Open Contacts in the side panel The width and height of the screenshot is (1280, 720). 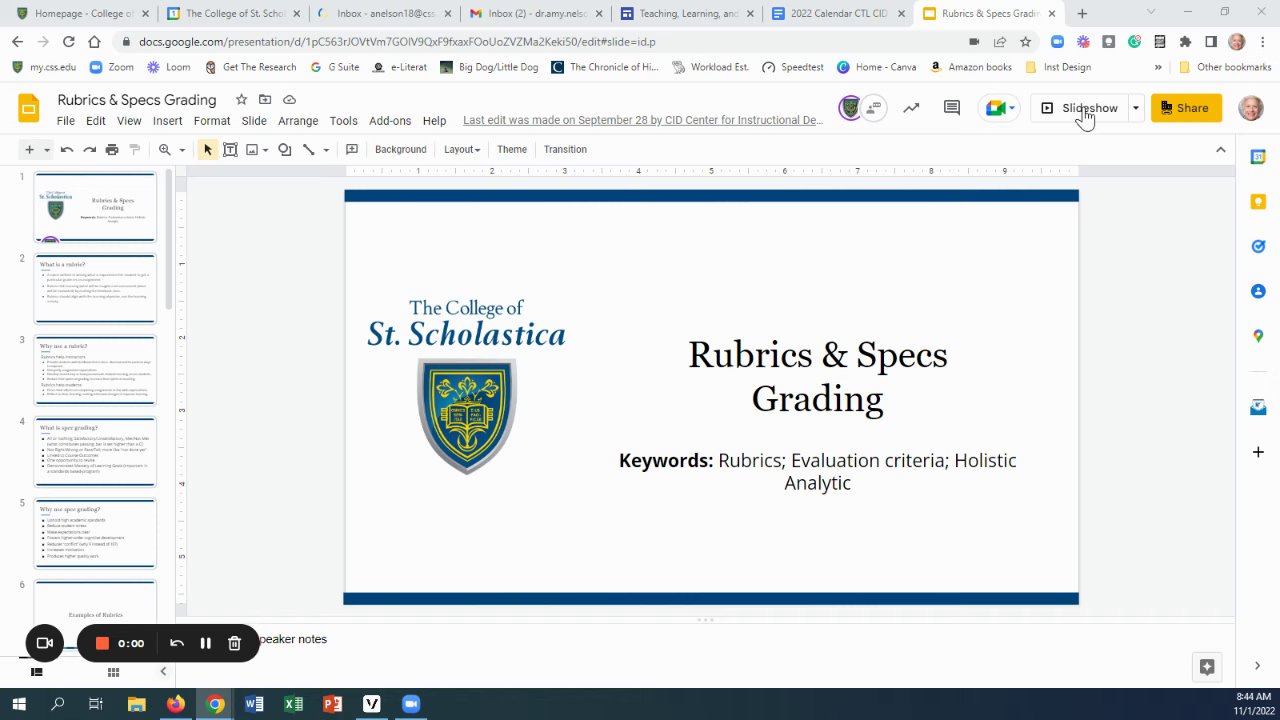1258,291
